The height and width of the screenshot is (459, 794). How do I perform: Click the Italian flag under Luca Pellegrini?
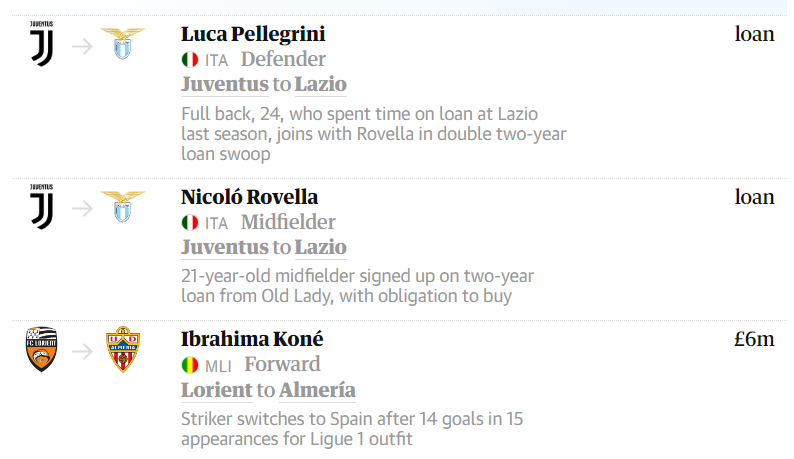coord(190,60)
